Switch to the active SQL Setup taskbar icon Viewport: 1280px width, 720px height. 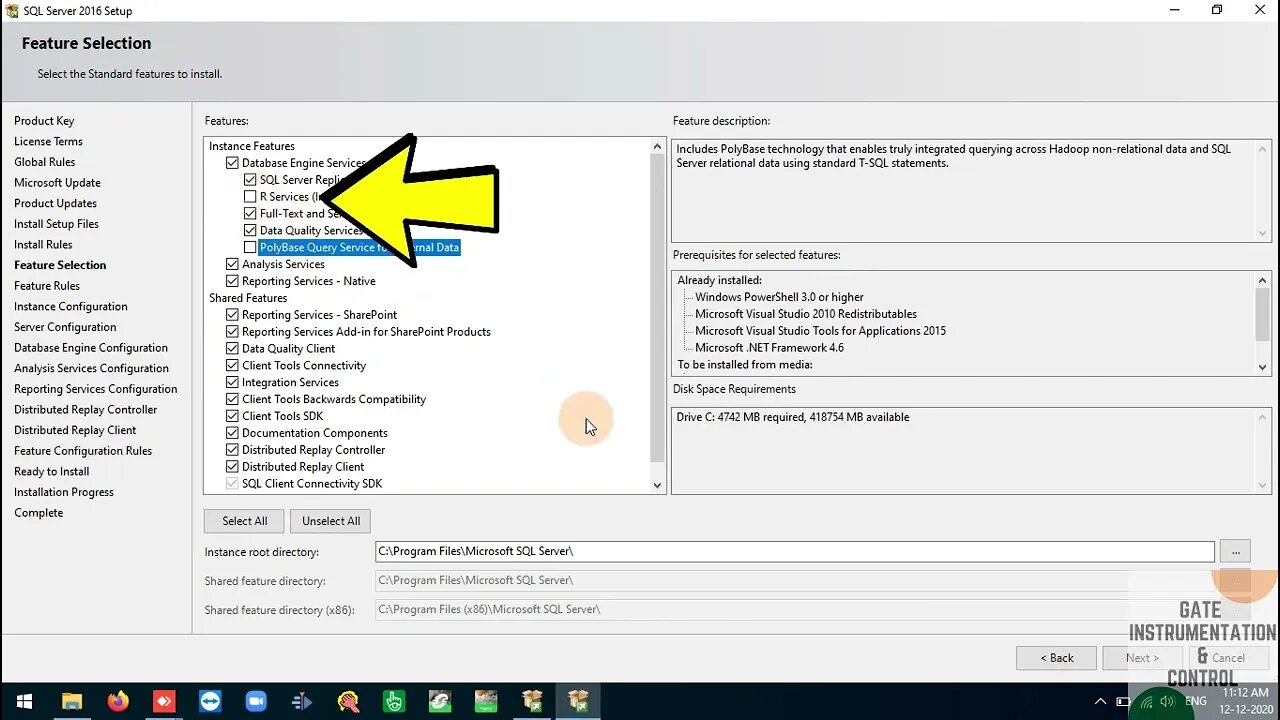tap(578, 701)
